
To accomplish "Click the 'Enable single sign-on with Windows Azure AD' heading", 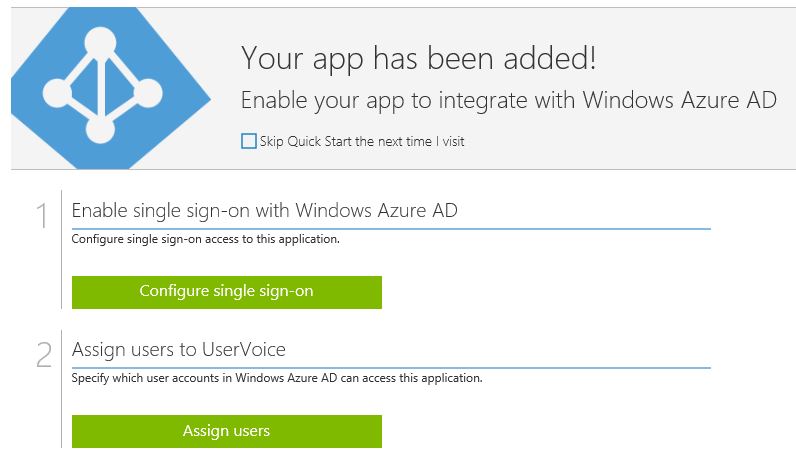I will 264,211.
